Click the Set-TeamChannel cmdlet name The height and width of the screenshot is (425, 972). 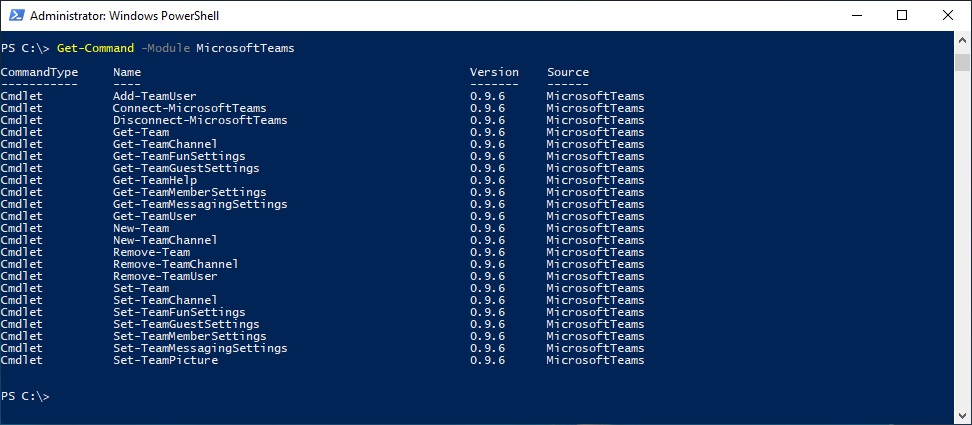[165, 300]
